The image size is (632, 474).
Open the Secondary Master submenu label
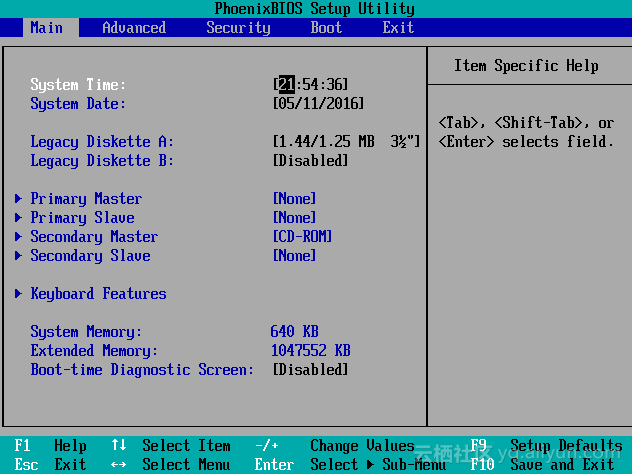(x=94, y=237)
